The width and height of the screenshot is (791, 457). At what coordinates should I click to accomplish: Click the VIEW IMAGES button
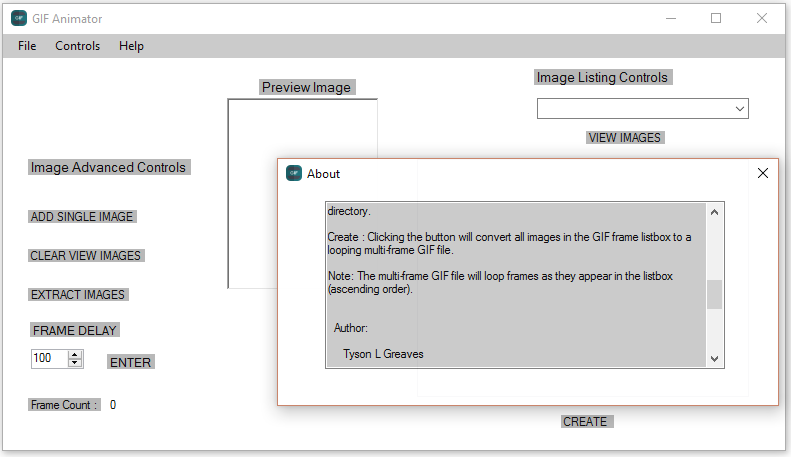[625, 138]
